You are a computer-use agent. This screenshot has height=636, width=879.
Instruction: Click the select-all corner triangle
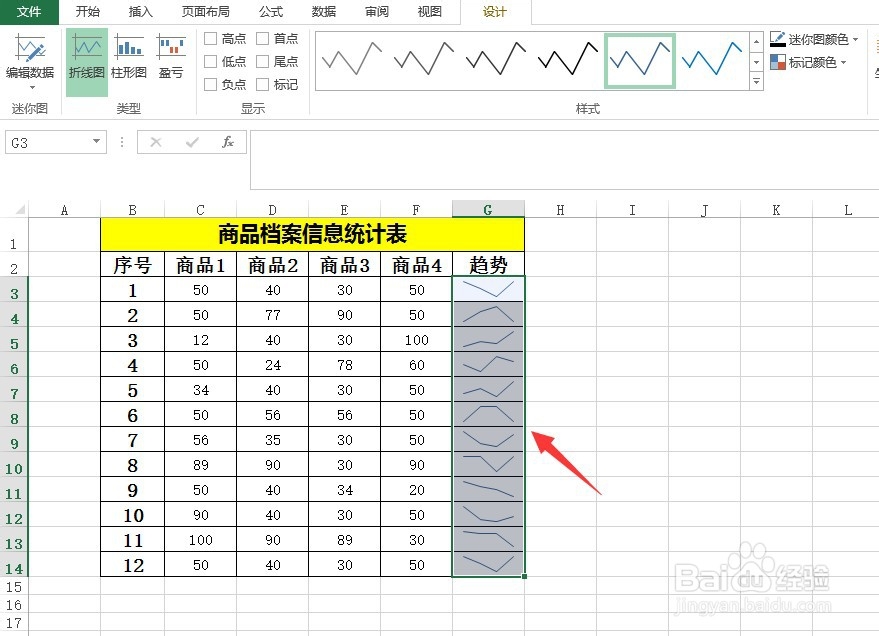(20, 210)
